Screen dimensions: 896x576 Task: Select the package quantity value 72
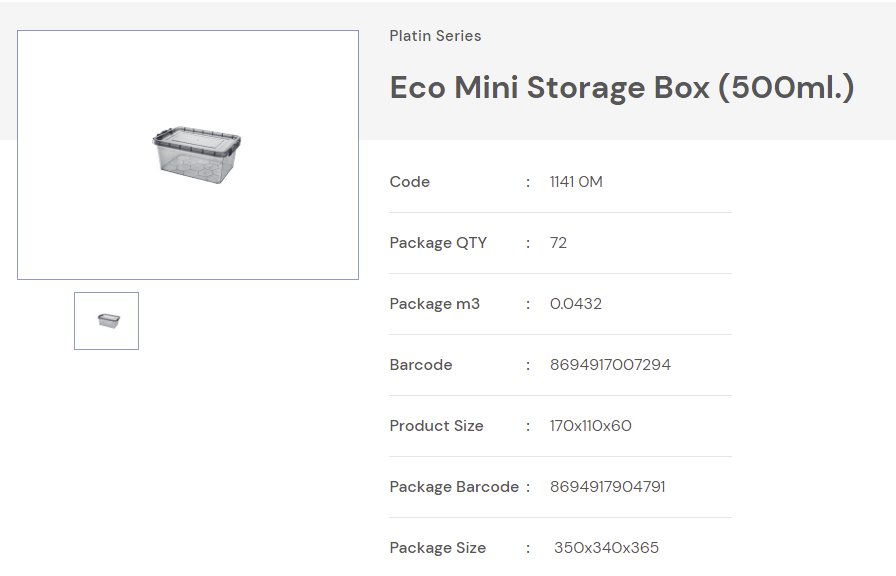(x=558, y=243)
